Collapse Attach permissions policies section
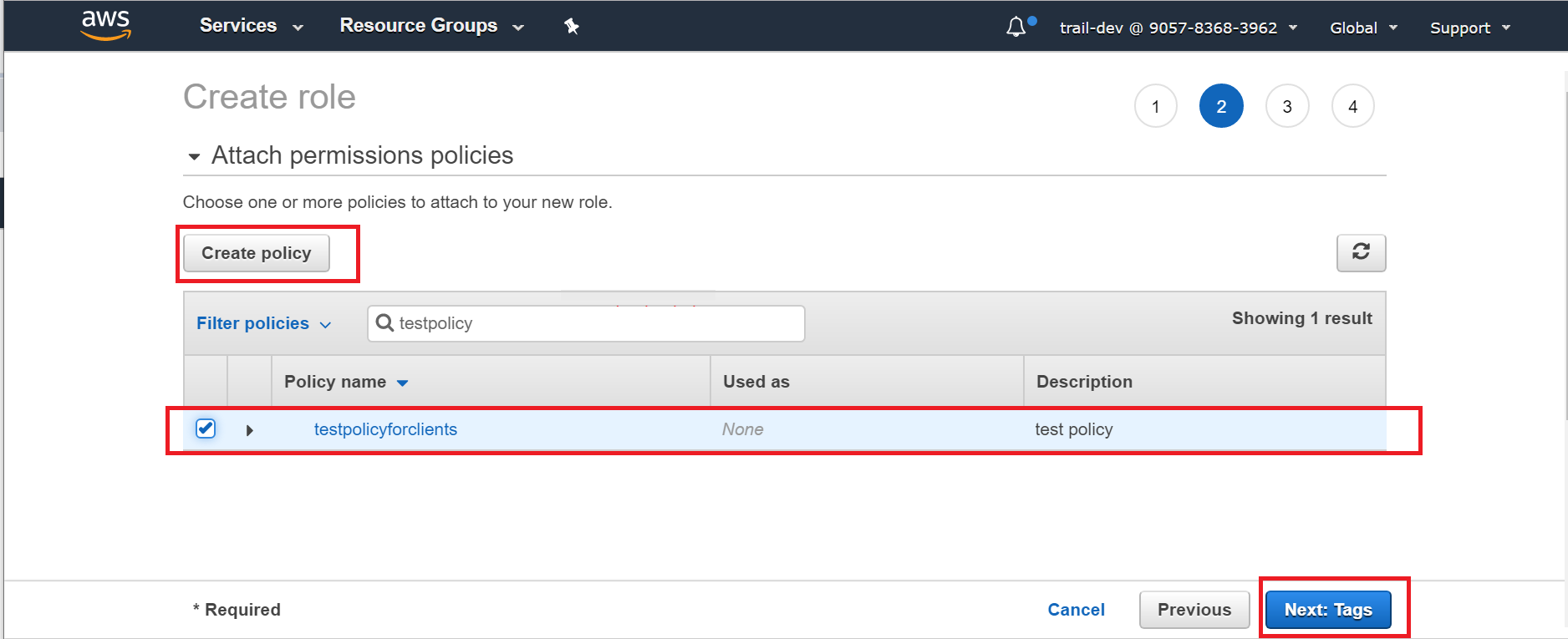Screen dimensions: 1568x639 [194, 156]
